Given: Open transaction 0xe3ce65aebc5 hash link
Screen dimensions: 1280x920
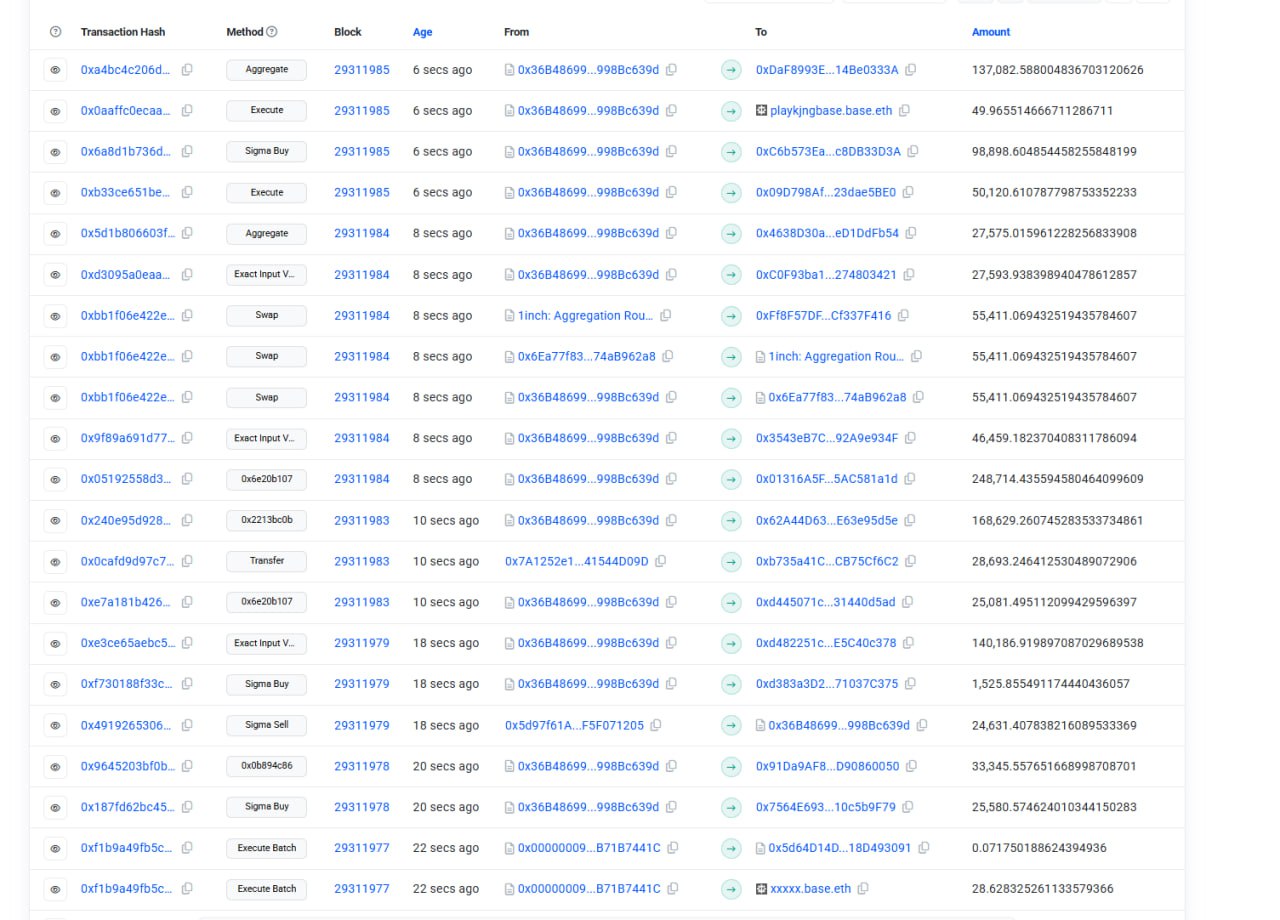Looking at the screenshot, I should (127, 644).
